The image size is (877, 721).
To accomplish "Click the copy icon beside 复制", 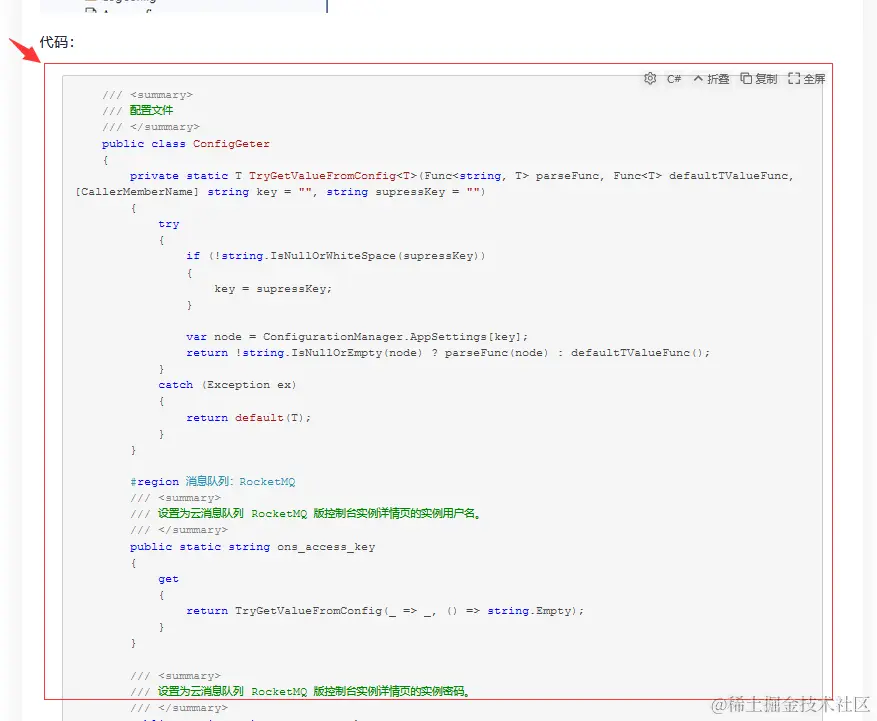I will click(x=746, y=78).
